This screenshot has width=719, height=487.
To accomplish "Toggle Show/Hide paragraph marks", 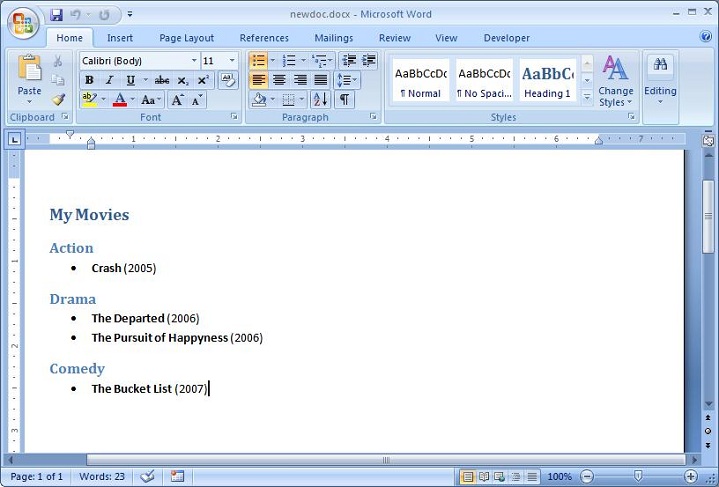I will tap(344, 99).
